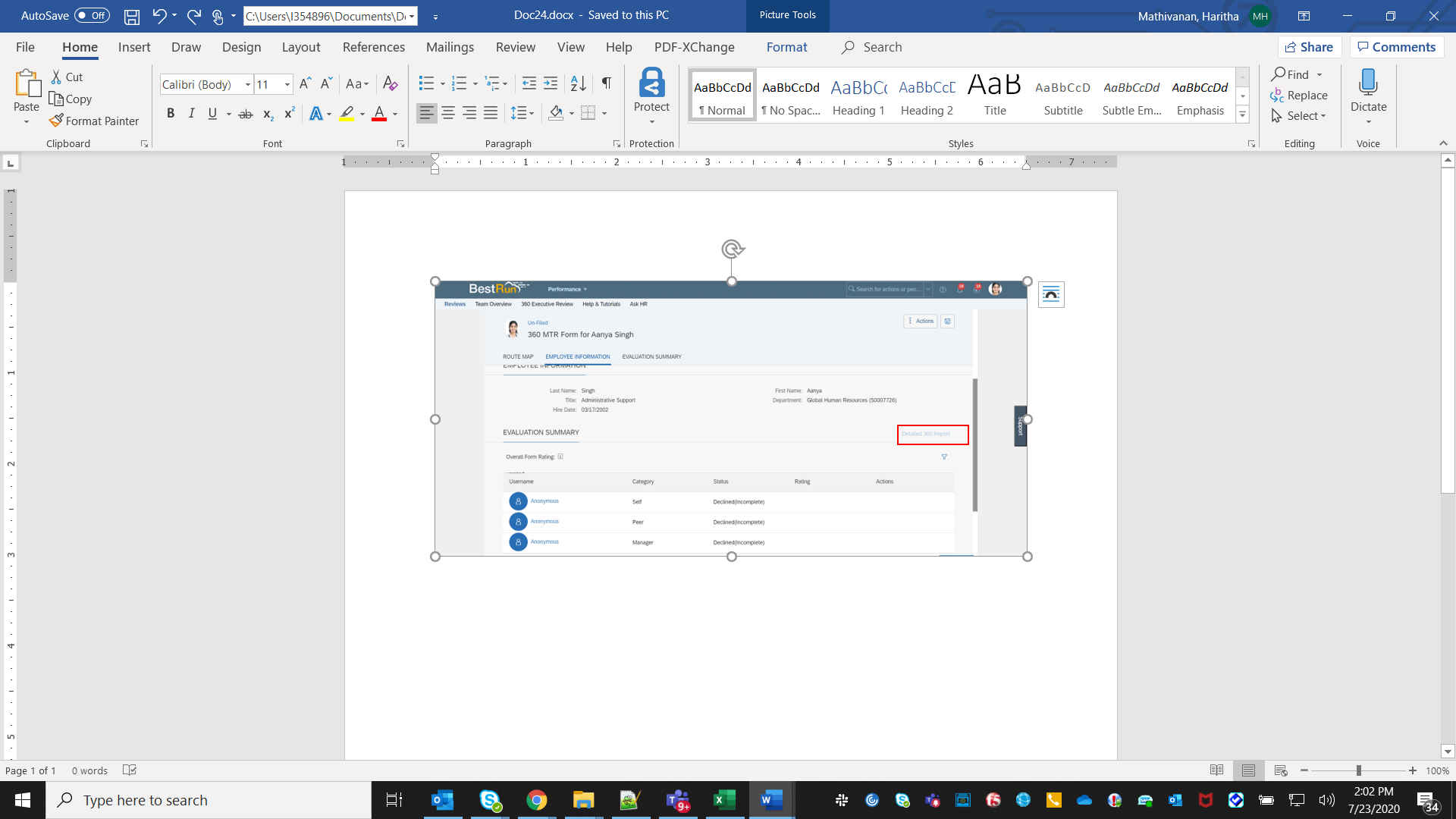Open the Review tab
This screenshot has height=819, width=1456.
tap(516, 47)
